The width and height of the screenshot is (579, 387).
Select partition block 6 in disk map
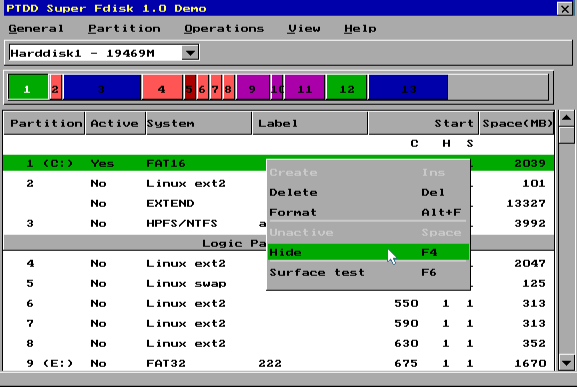(x=203, y=88)
